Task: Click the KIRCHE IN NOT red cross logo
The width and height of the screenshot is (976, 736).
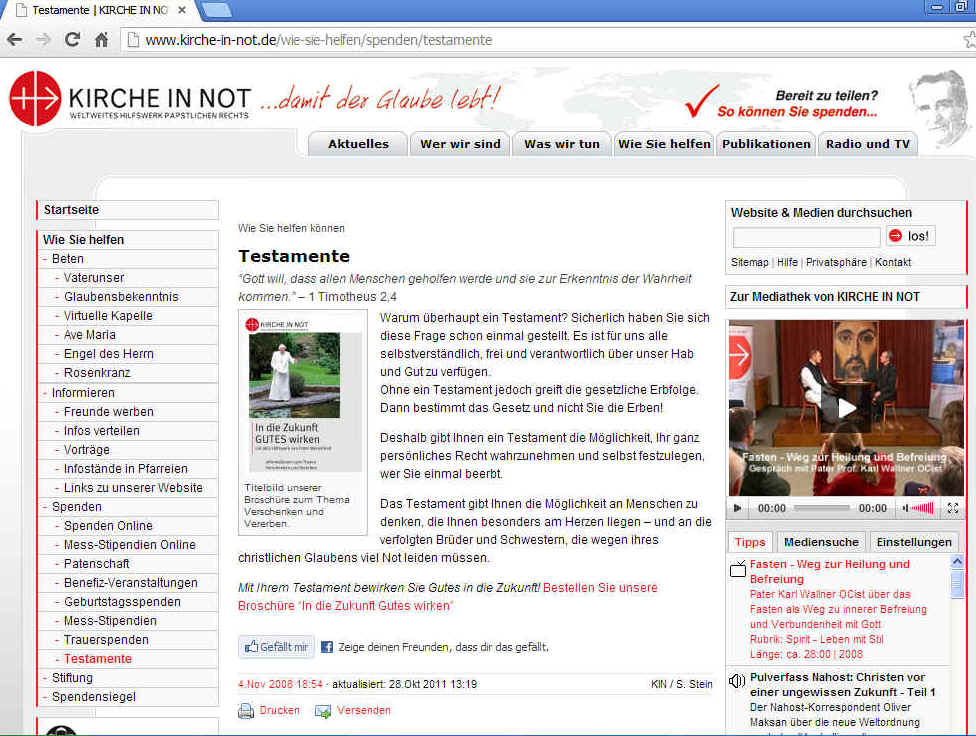Action: [x=35, y=98]
